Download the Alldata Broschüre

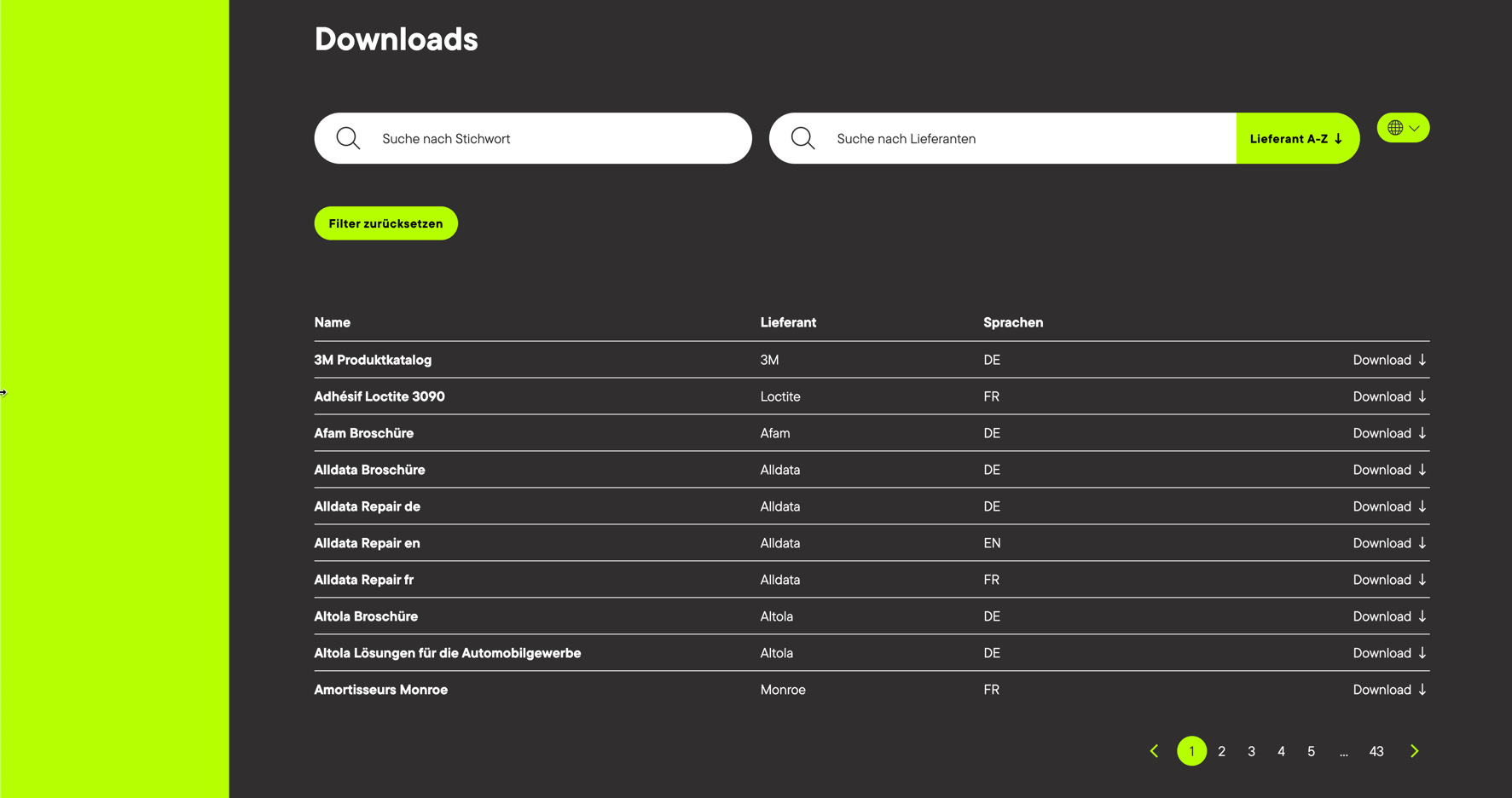[1389, 470]
